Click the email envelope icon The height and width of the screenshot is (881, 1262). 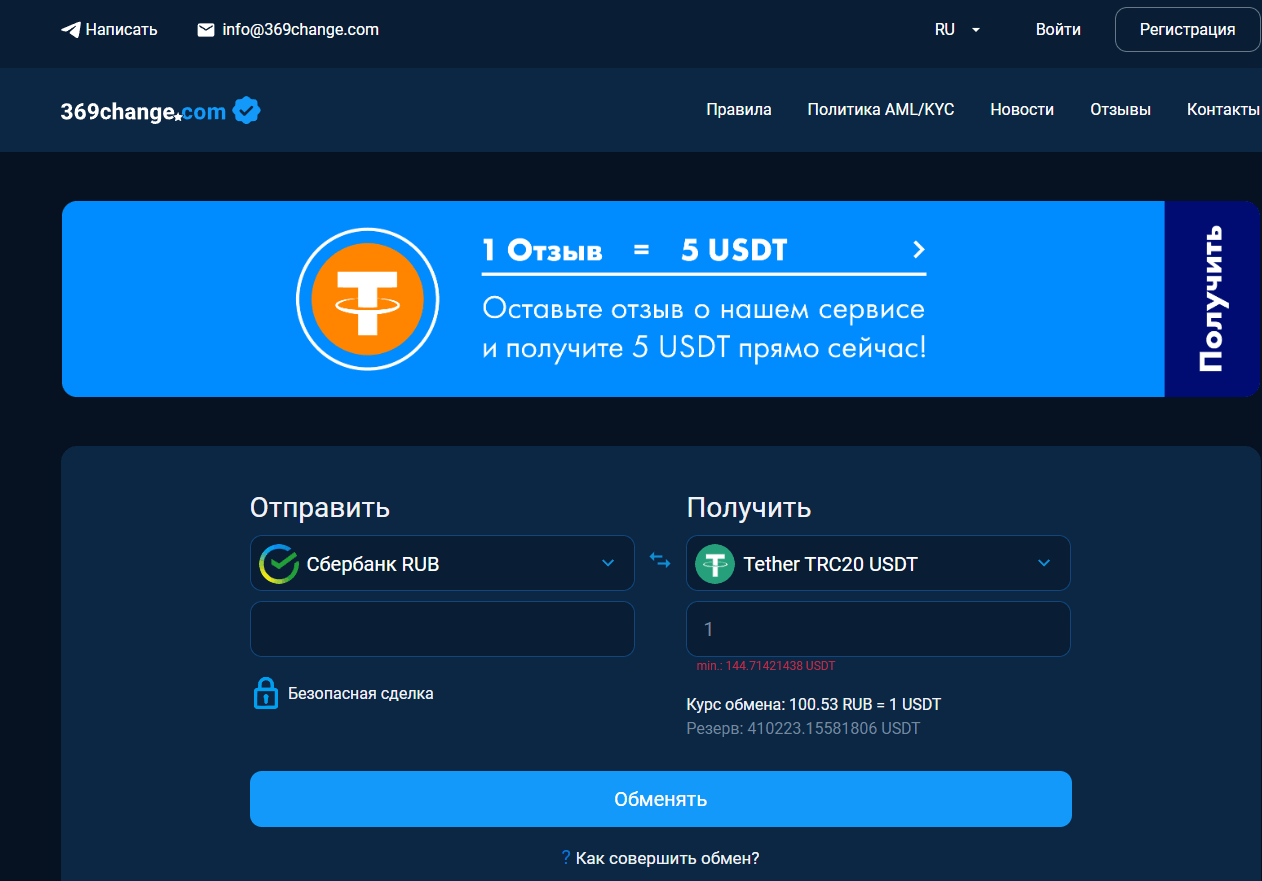pyautogui.click(x=206, y=30)
